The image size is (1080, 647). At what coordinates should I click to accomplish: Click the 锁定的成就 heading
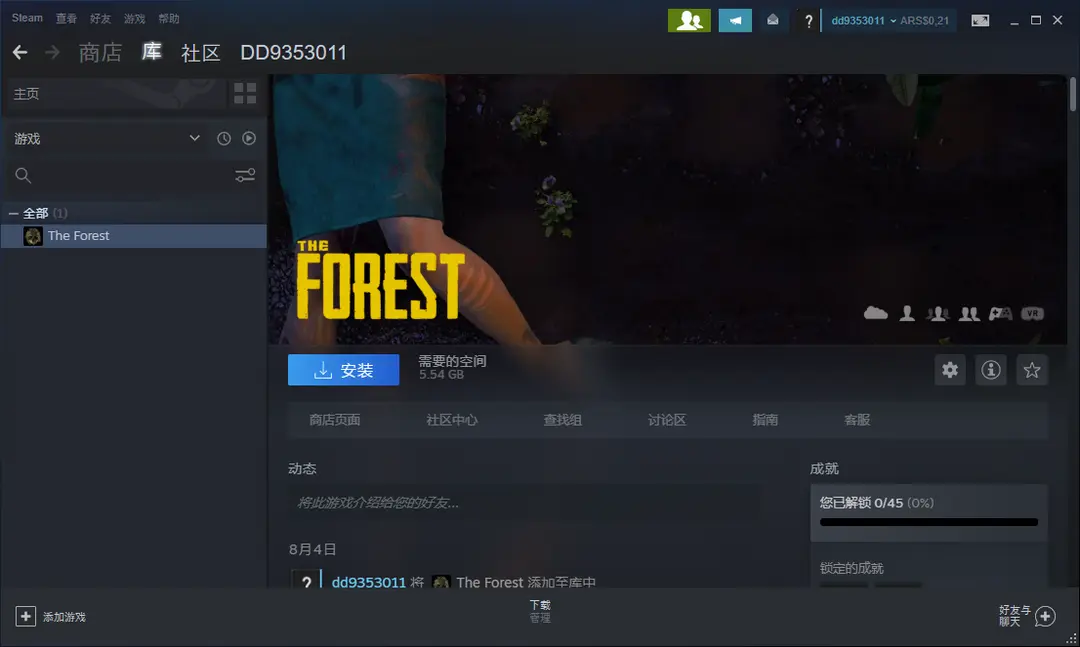pos(851,568)
